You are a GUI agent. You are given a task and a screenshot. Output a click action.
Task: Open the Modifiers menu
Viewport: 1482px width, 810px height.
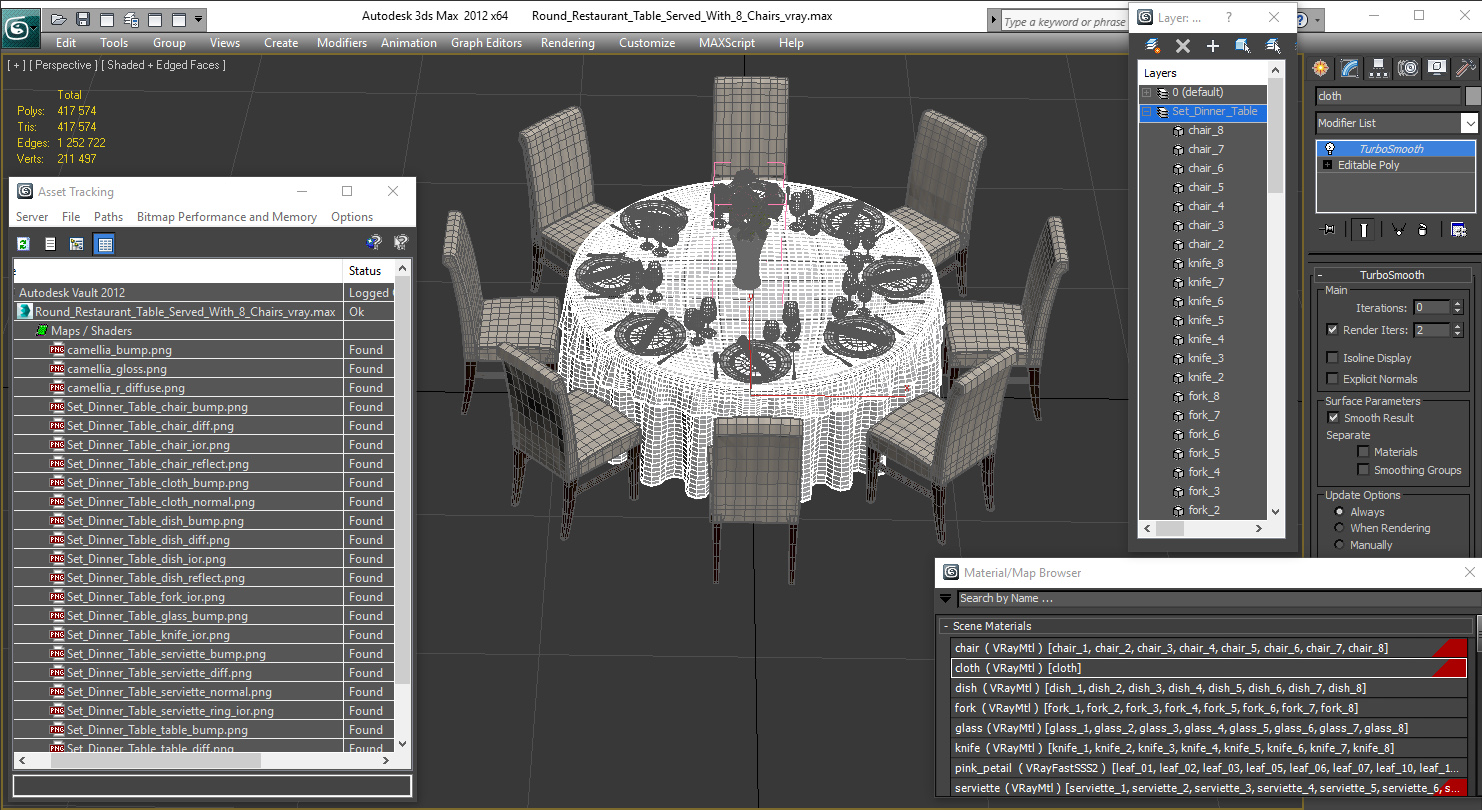[x=342, y=43]
